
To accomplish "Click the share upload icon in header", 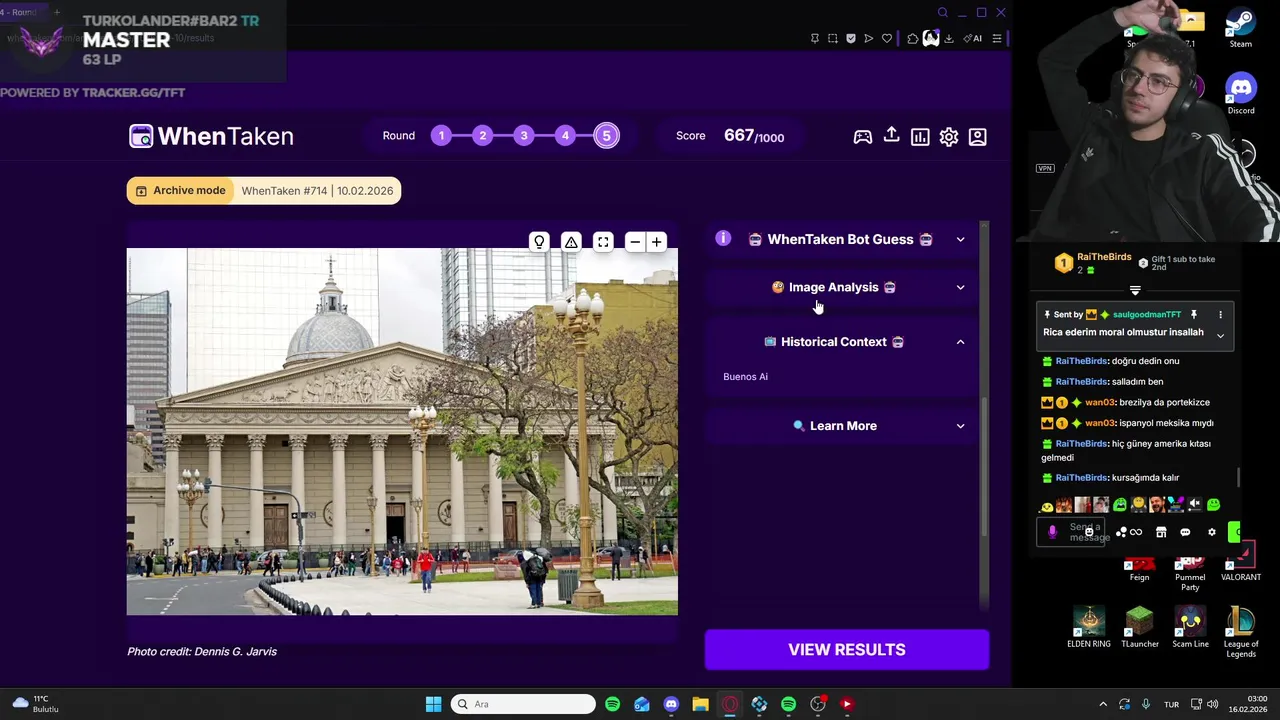I will coord(891,135).
